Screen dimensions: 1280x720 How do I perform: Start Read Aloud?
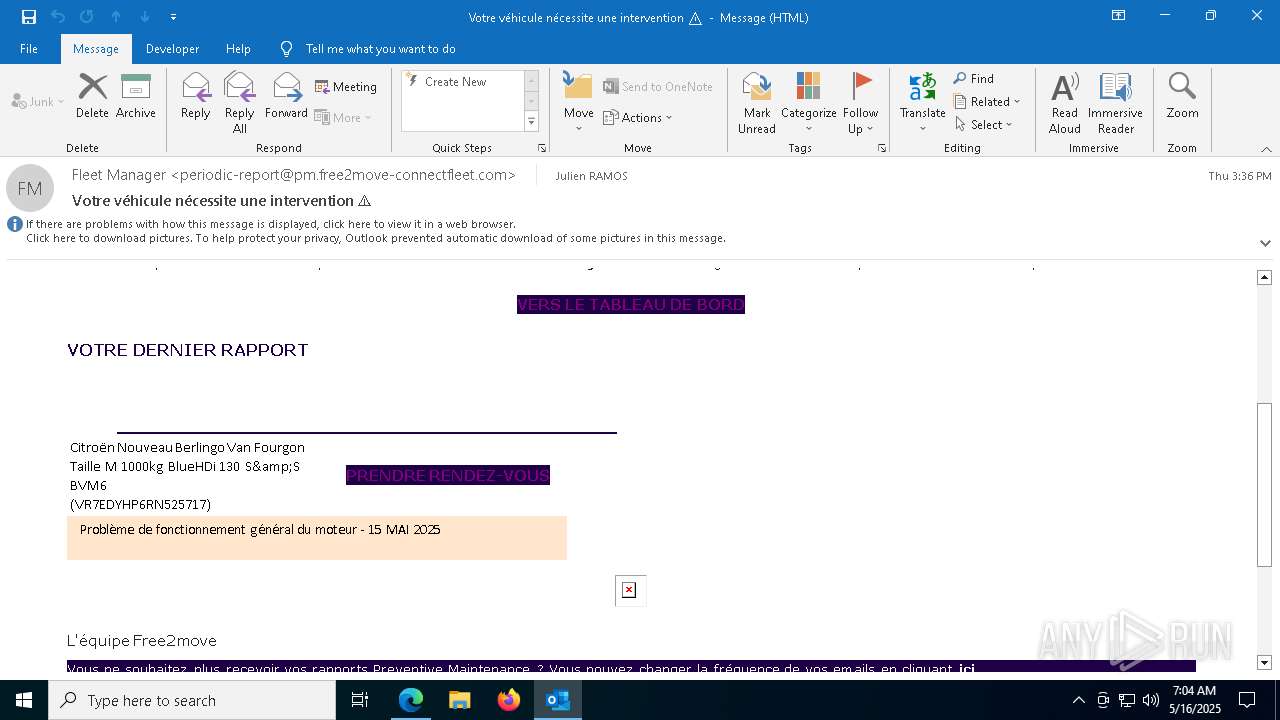coord(1065,102)
